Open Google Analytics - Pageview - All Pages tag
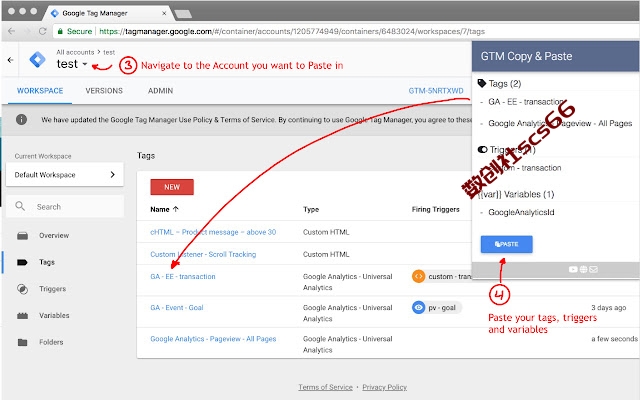 (x=213, y=339)
